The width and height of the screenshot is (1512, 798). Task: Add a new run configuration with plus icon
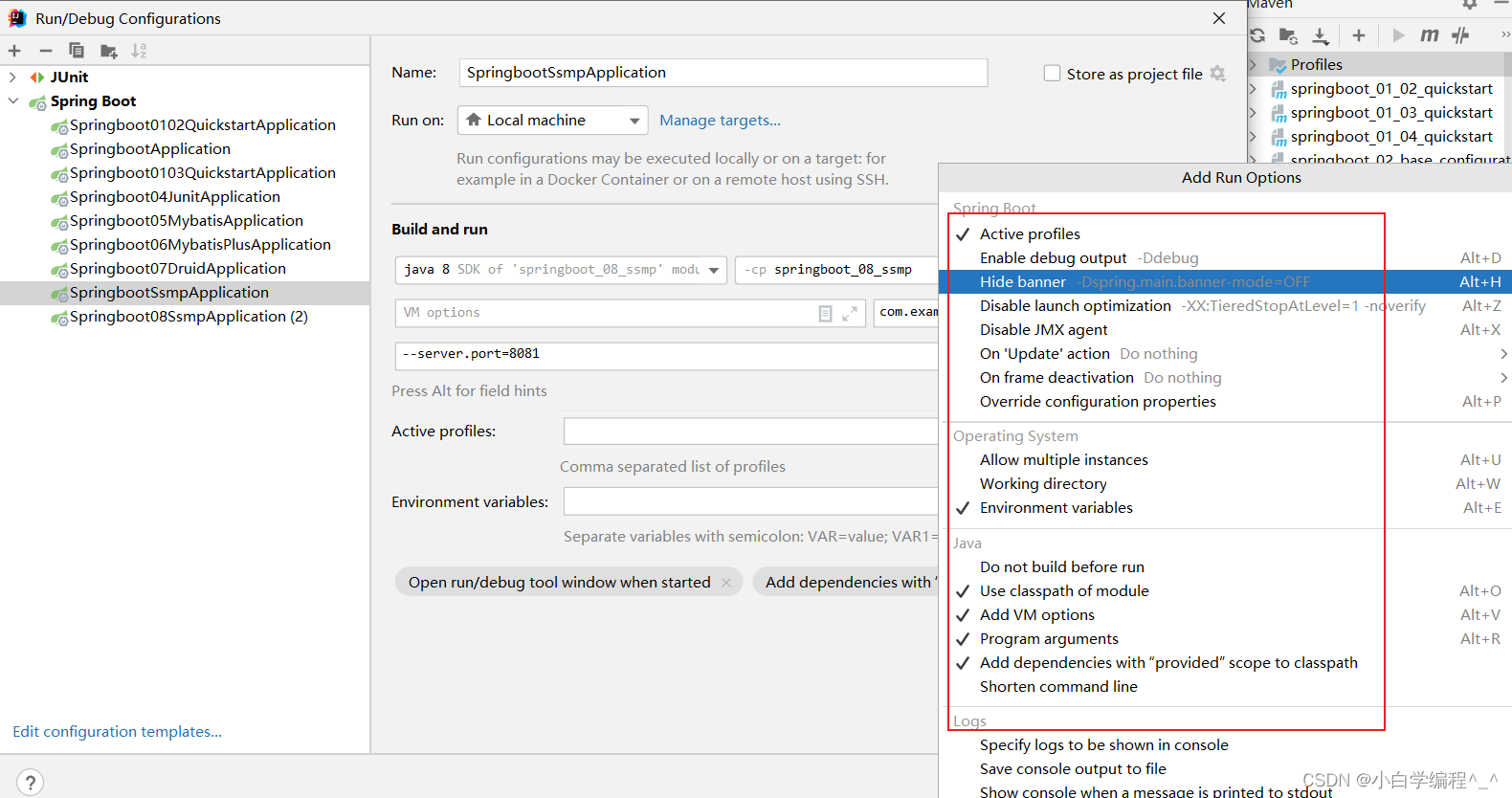[14, 51]
